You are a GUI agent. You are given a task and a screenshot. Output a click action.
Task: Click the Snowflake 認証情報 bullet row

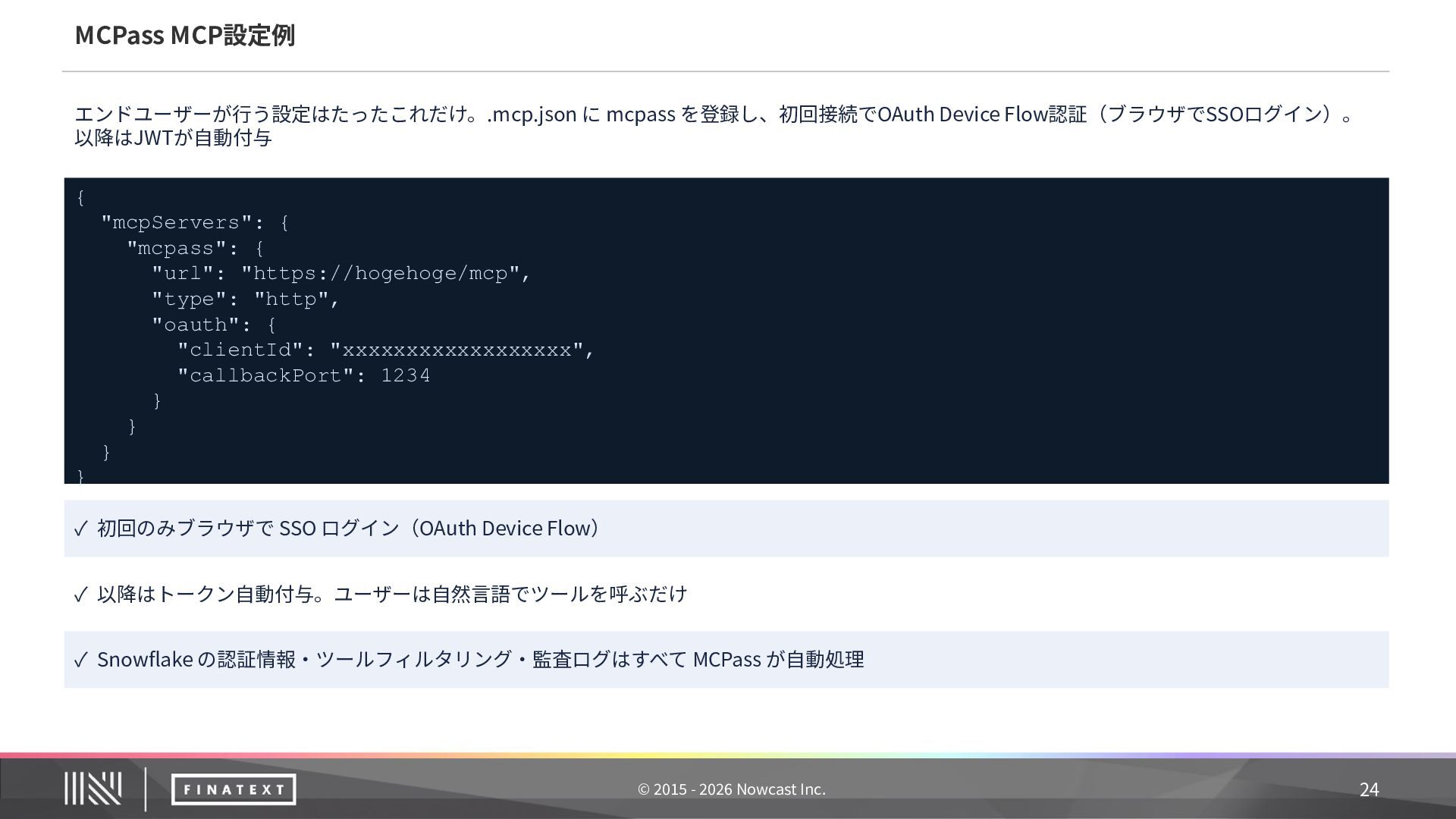coord(726,660)
